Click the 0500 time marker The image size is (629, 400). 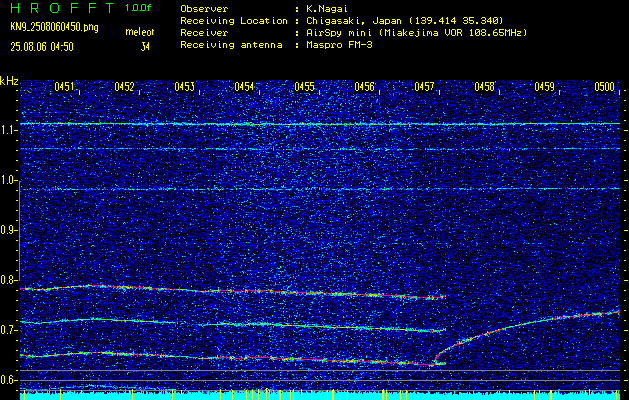605,87
